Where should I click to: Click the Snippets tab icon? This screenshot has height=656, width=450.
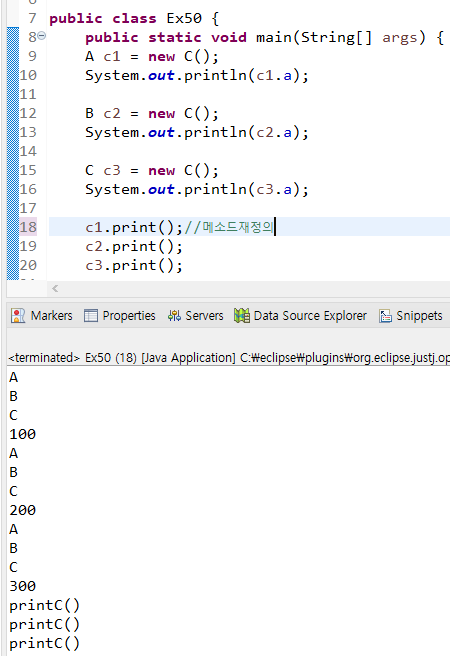[x=385, y=316]
